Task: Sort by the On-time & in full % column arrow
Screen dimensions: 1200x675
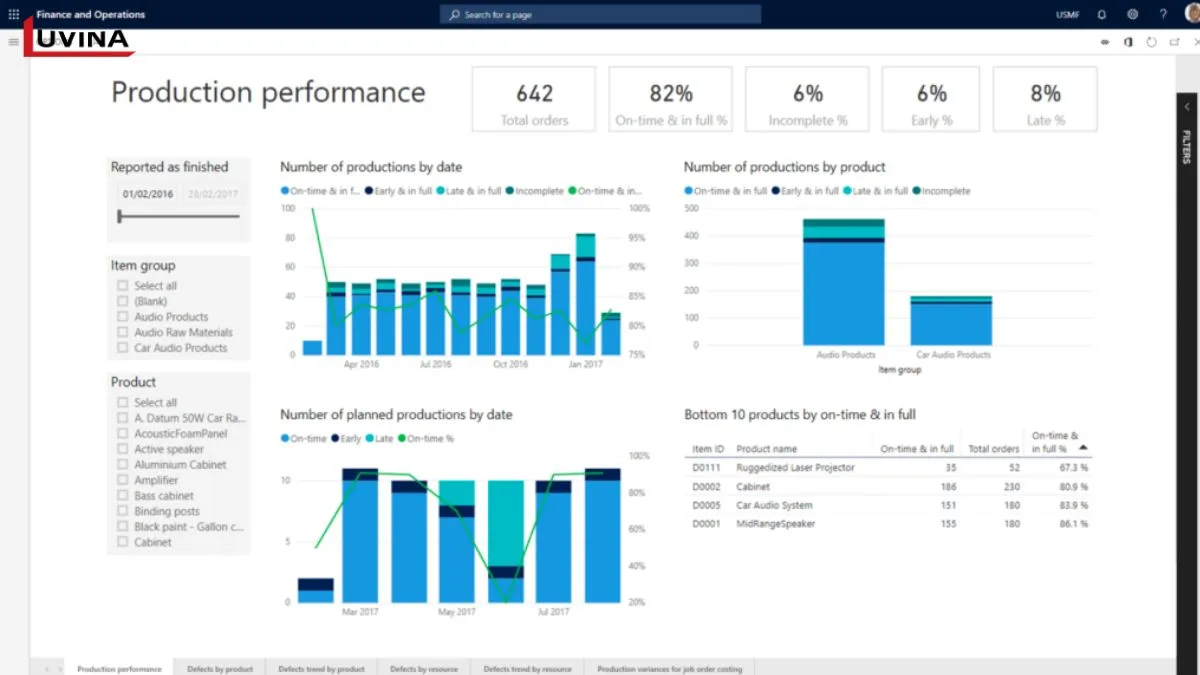Action: pyautogui.click(x=1083, y=448)
